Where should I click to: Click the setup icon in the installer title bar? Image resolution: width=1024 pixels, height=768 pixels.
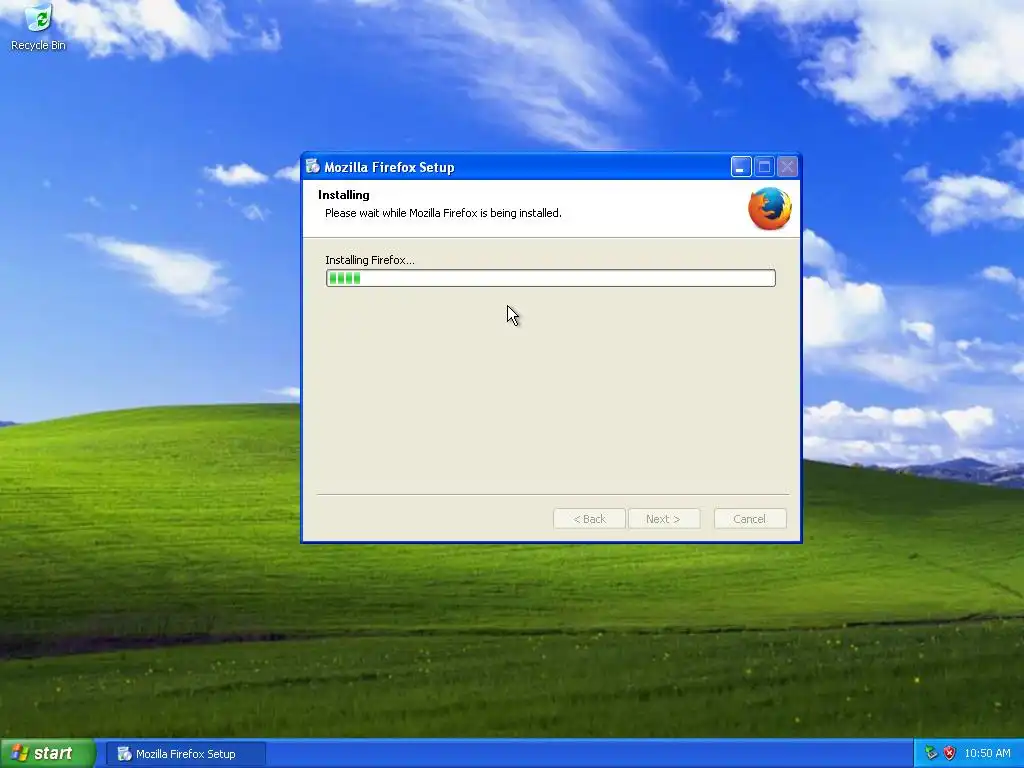pos(313,167)
